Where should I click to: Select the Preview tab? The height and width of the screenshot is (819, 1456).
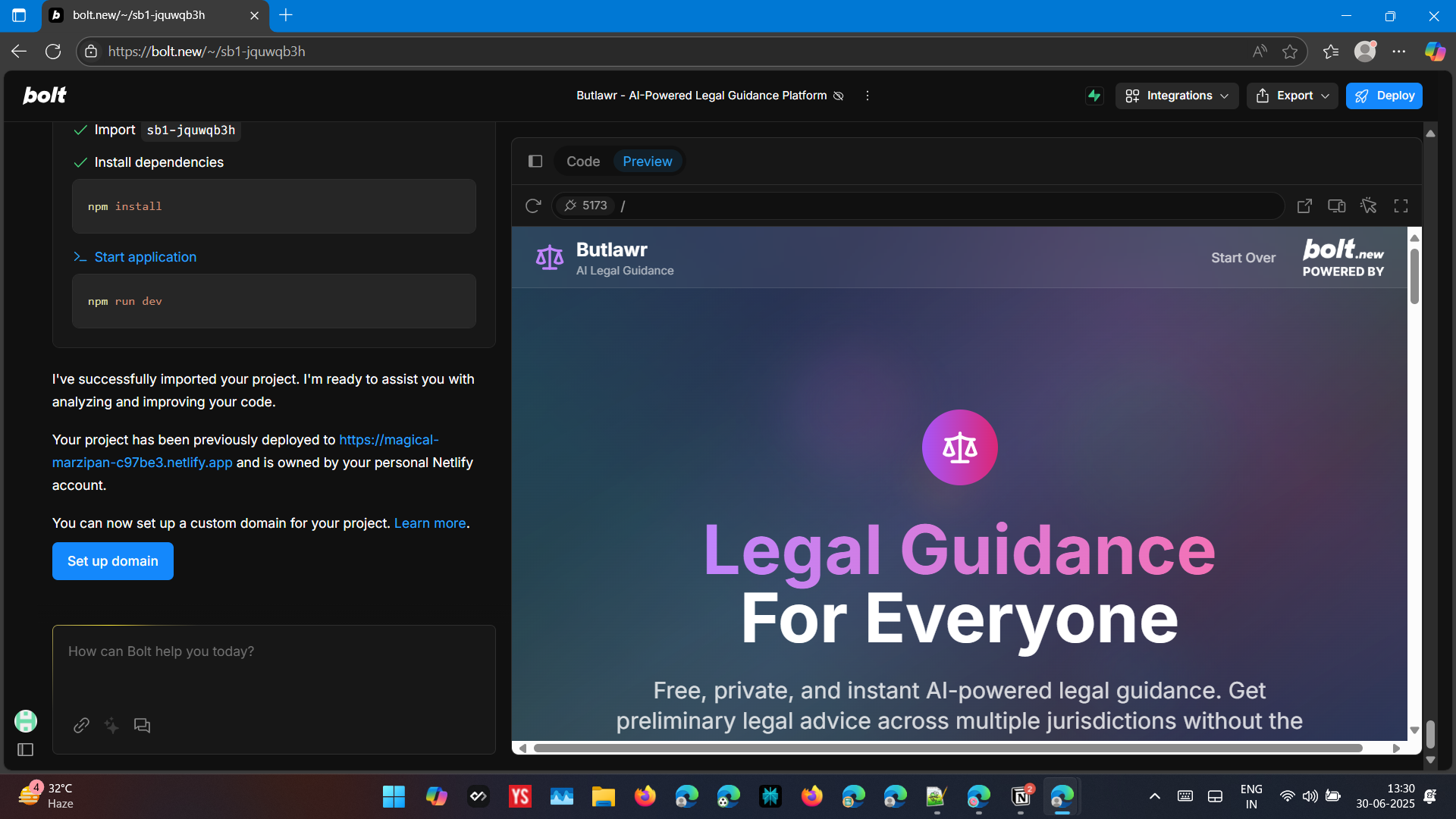647,162
